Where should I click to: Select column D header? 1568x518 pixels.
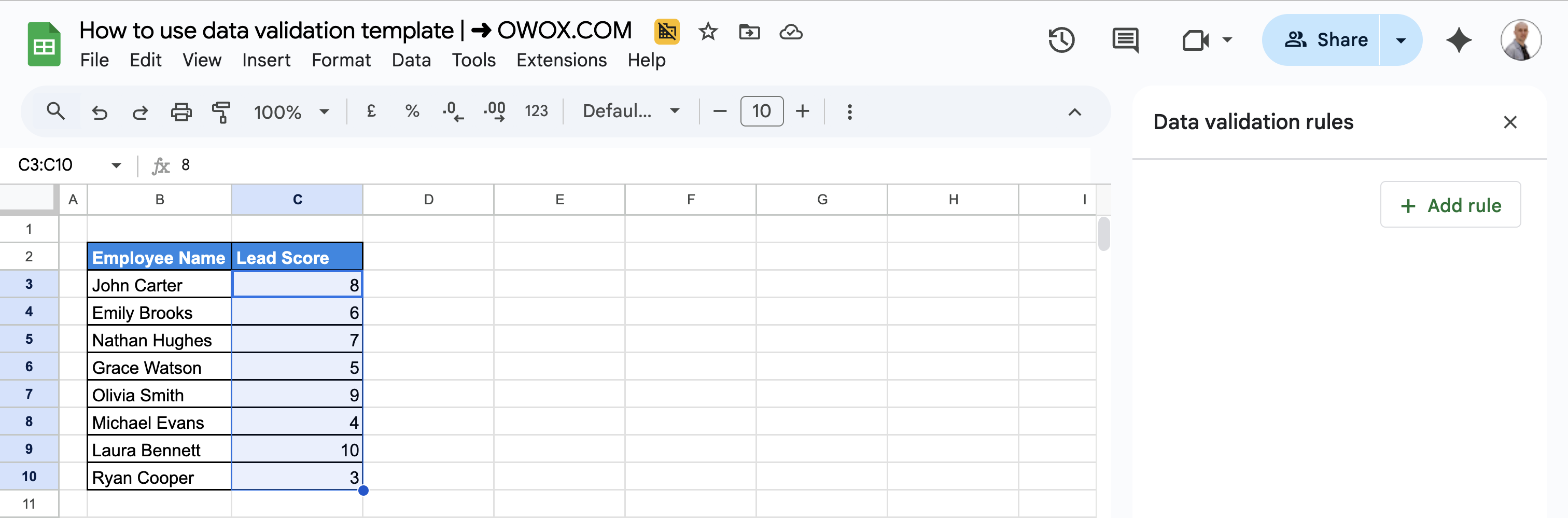click(x=428, y=200)
